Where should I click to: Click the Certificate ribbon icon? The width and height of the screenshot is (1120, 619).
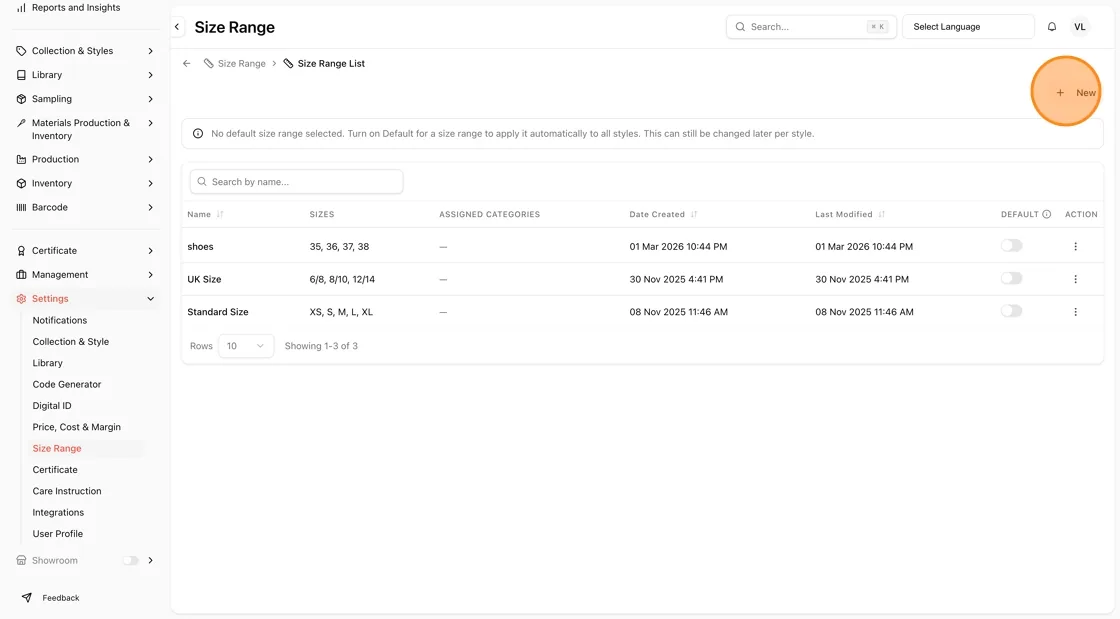tap(21, 251)
